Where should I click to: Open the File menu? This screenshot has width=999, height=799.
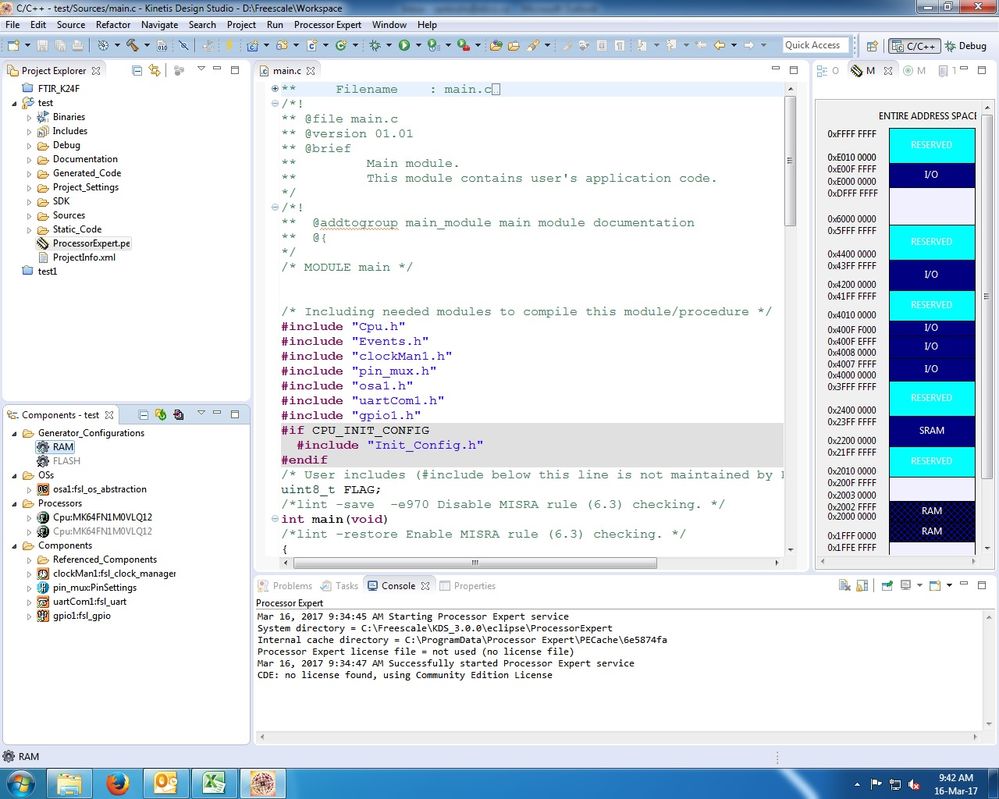[12, 25]
